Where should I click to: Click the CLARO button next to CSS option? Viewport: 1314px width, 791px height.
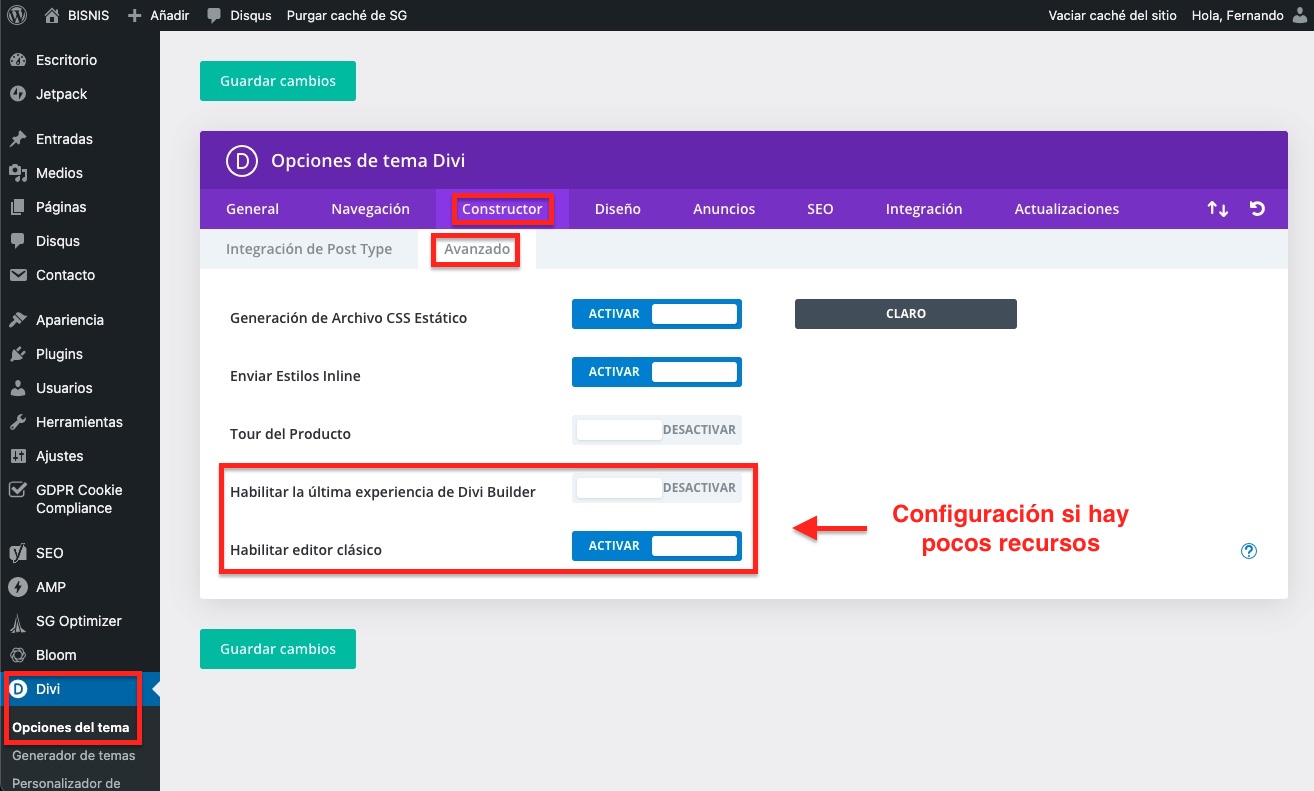[x=905, y=314]
